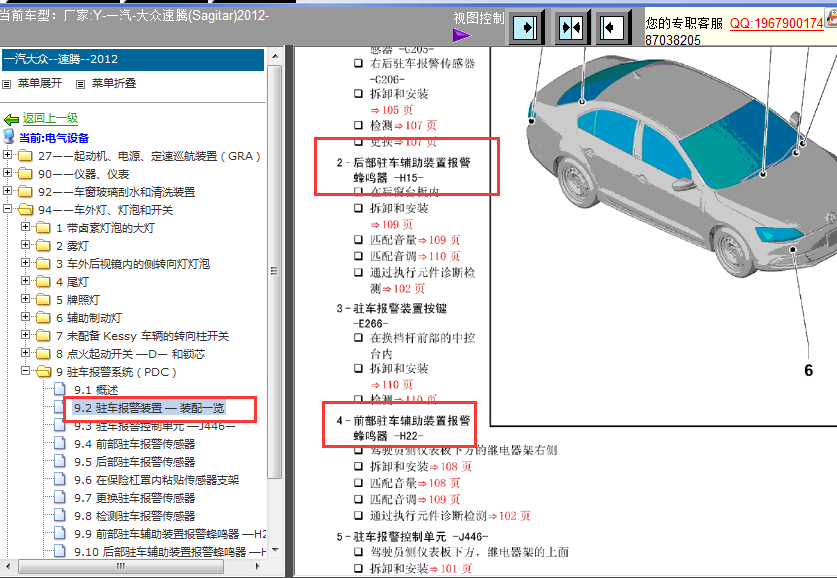The image size is (837, 578).
Task: Collapse the 94——车外灯、灯泡和开关 node
Action: [7, 209]
